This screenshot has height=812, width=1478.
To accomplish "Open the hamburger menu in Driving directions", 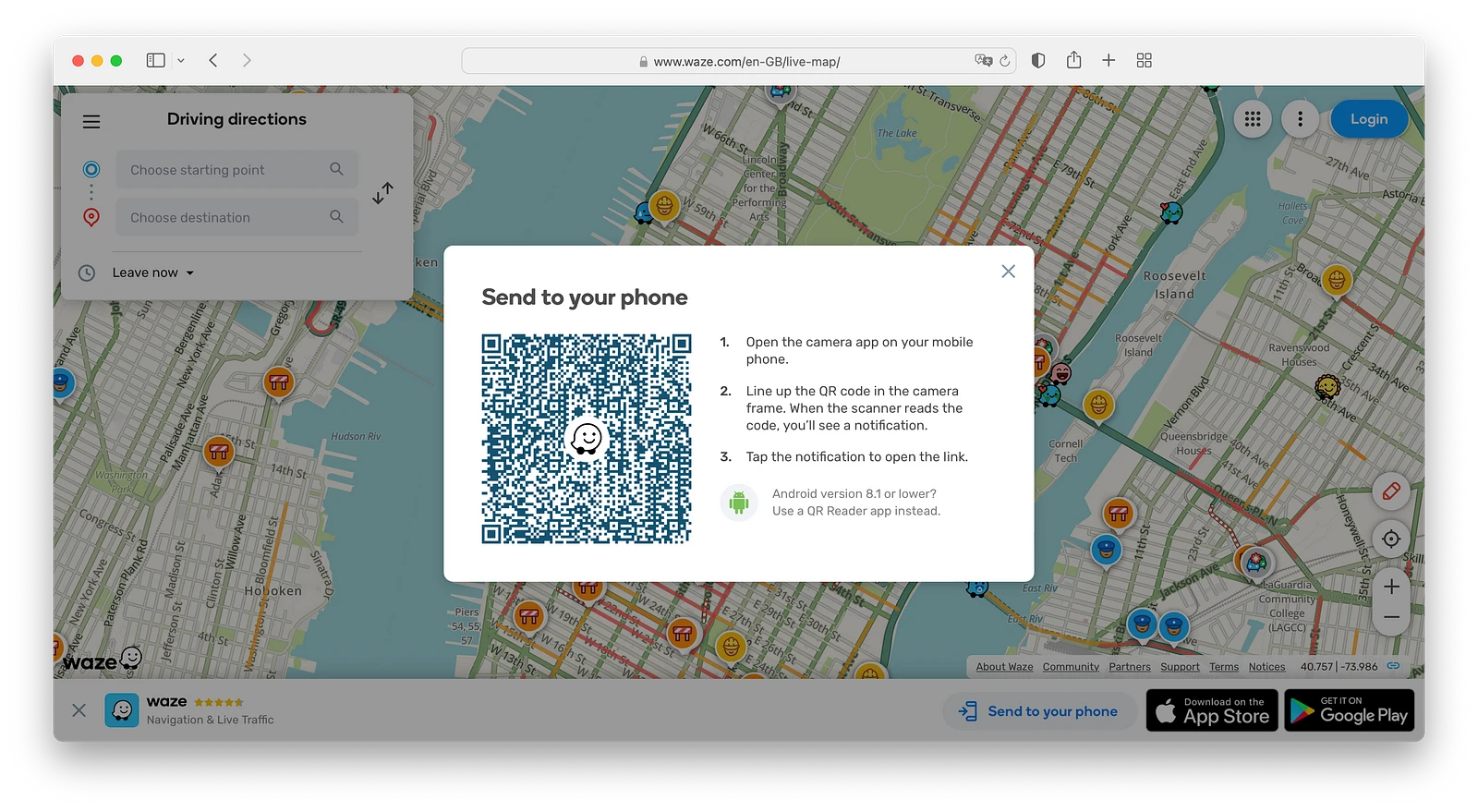I will click(91, 121).
